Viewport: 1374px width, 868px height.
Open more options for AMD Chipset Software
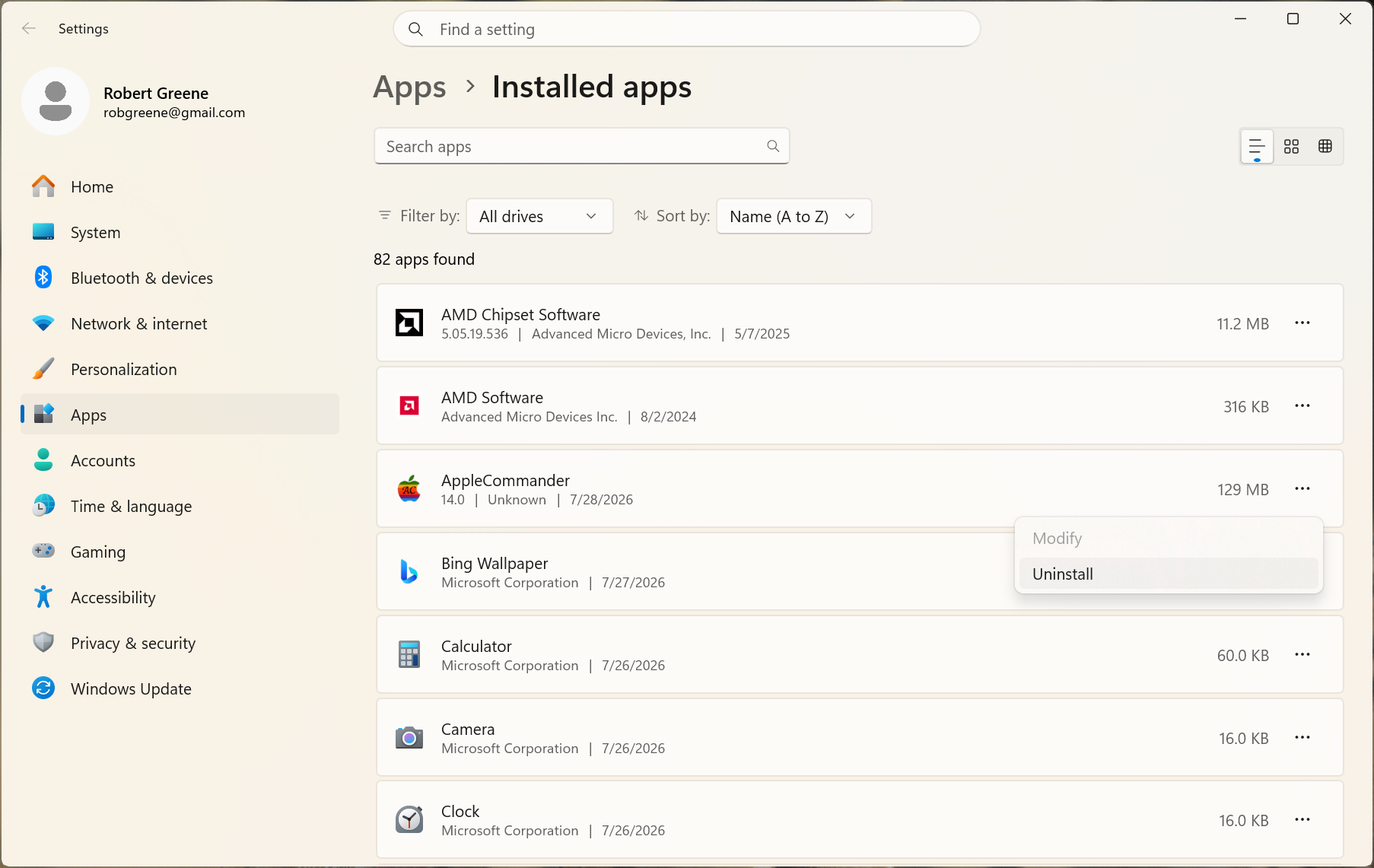1302,323
